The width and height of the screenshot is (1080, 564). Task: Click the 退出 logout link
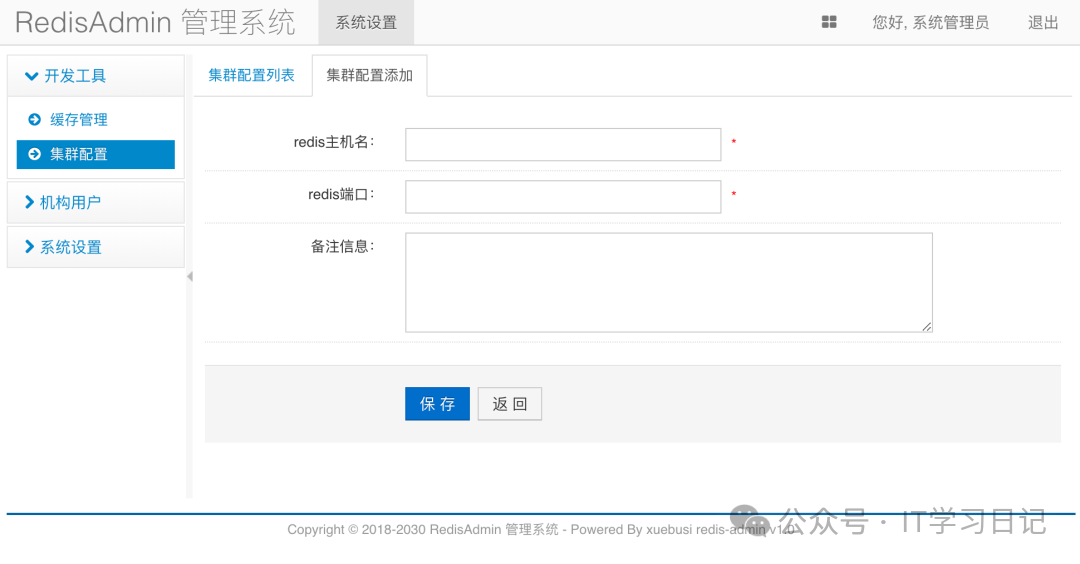[1043, 23]
